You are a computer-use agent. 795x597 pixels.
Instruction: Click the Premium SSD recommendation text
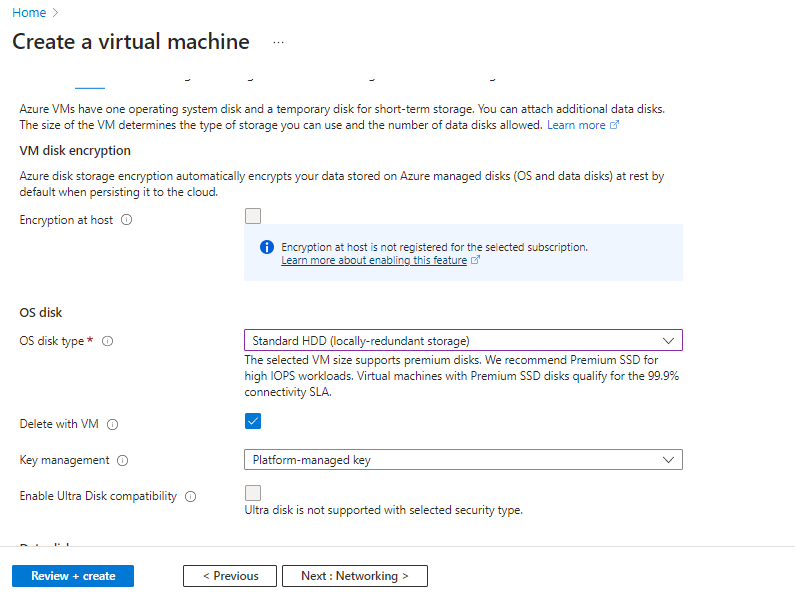pos(461,376)
